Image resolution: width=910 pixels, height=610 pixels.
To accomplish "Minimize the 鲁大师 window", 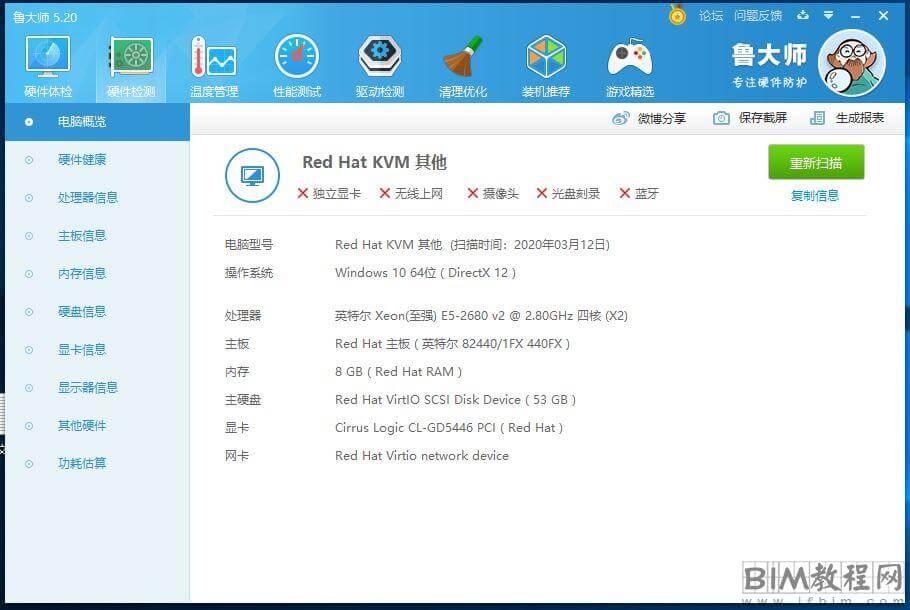I will [855, 16].
